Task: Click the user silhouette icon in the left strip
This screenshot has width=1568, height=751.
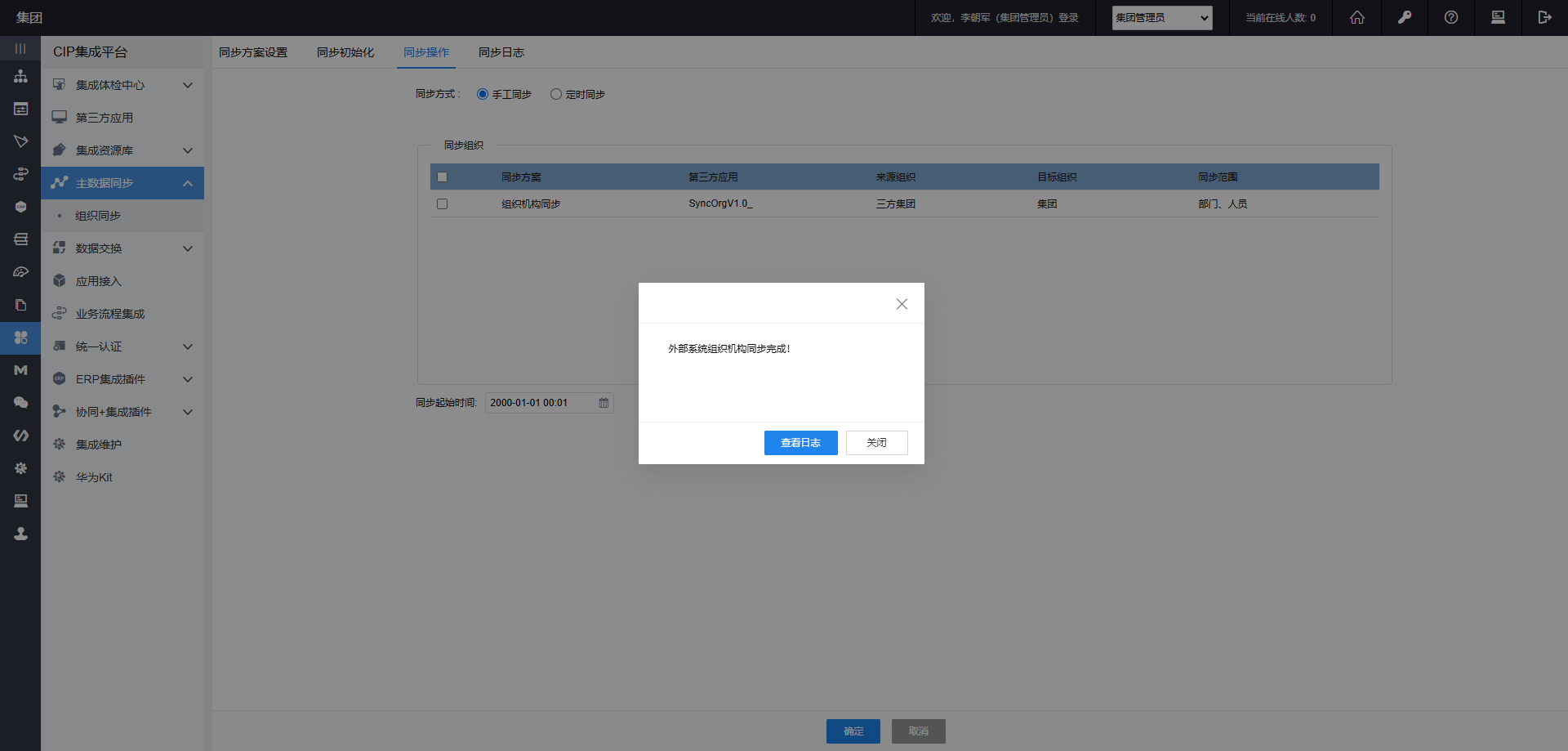Action: 20,534
